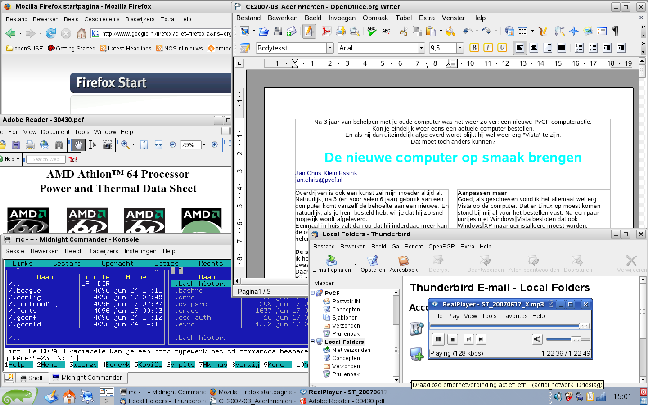Viewport: 648px width, 405px height.
Task: Click the Firefox address bar
Action: [x=161, y=33]
